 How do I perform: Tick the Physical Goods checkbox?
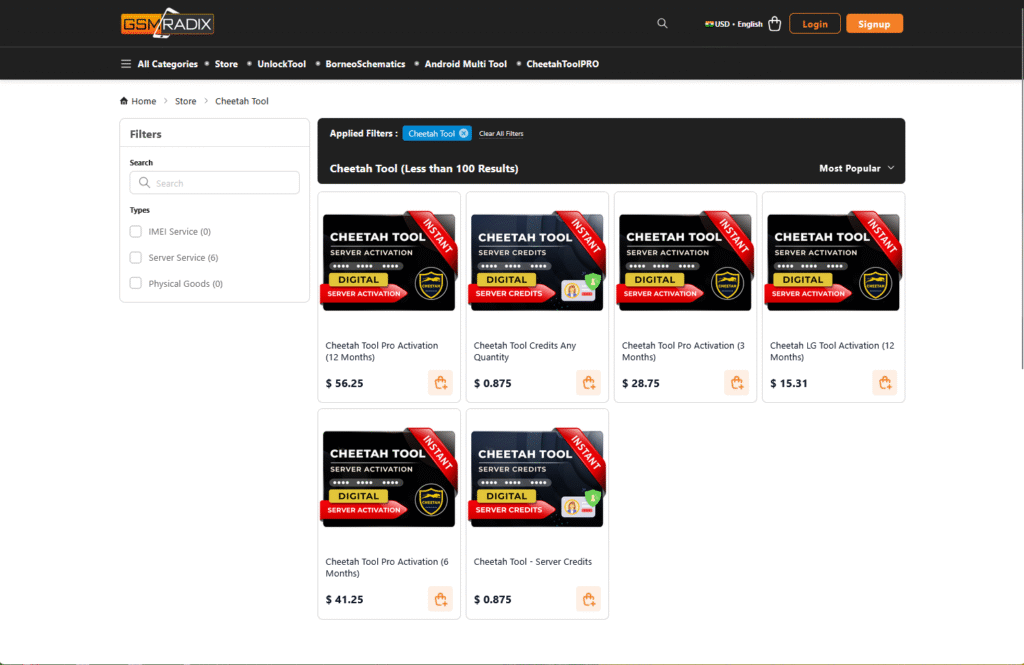coord(136,284)
